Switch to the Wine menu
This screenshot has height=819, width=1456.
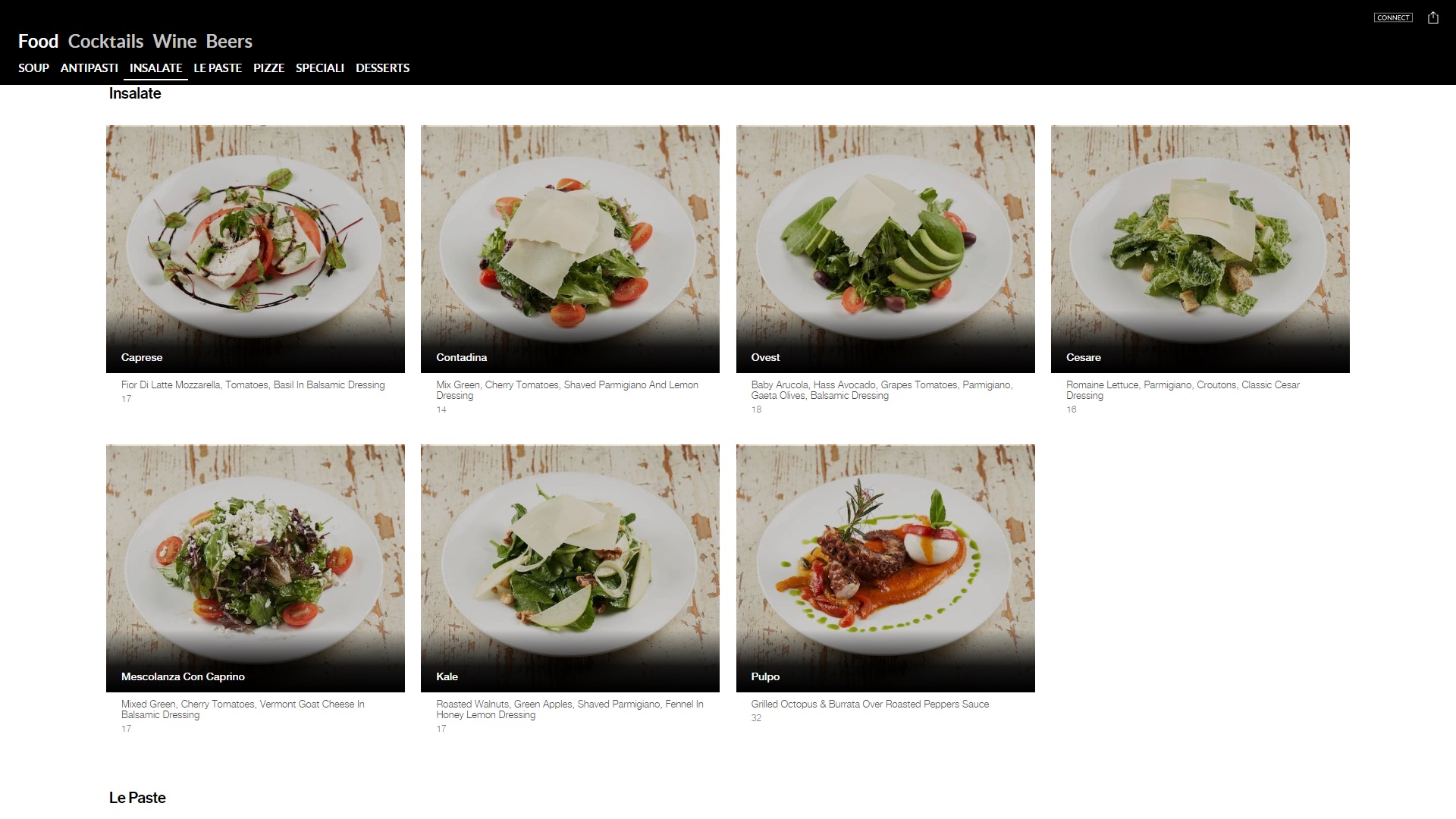pos(174,41)
